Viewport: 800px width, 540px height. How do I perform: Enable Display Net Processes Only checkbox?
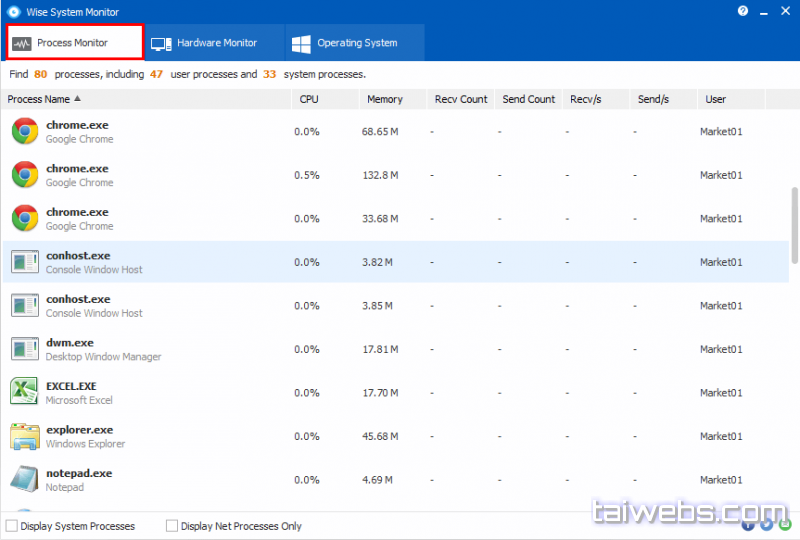click(172, 526)
